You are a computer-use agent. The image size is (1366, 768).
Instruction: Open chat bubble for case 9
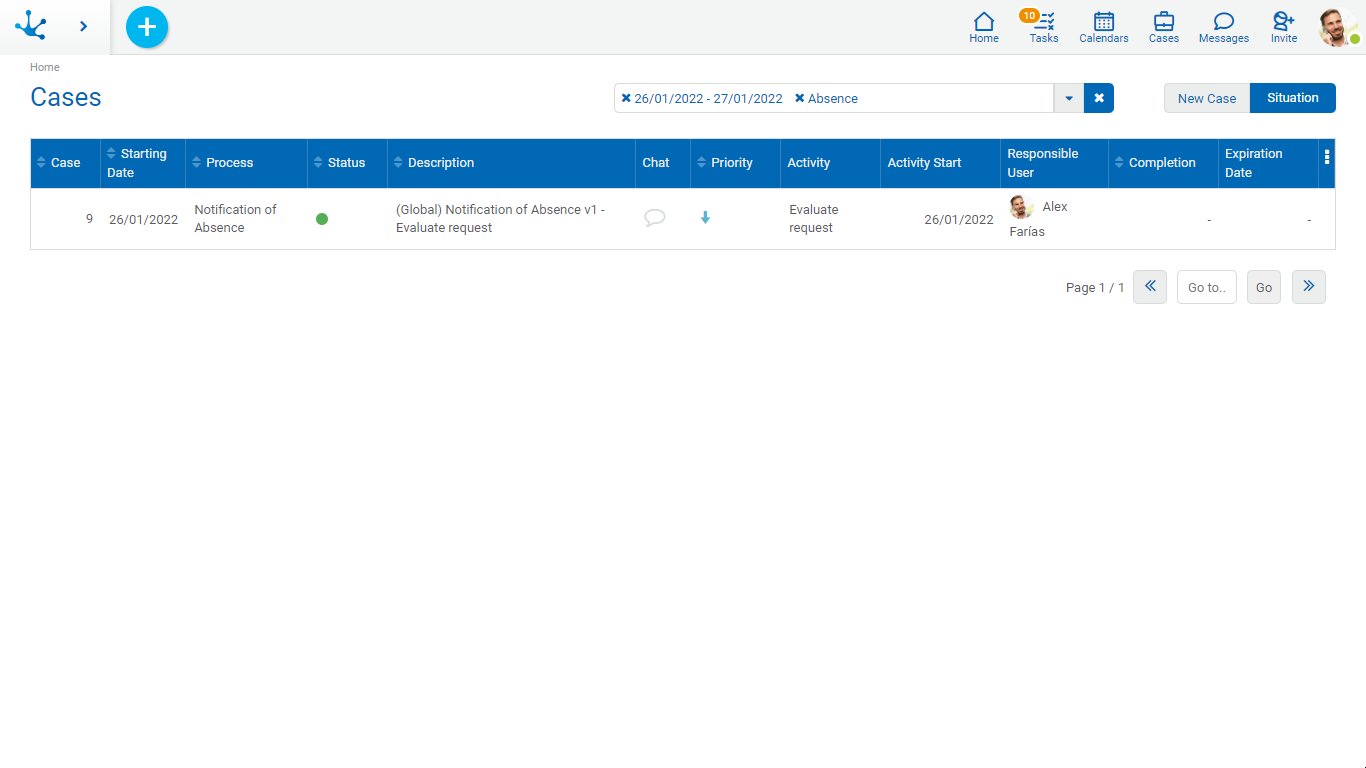coord(655,218)
